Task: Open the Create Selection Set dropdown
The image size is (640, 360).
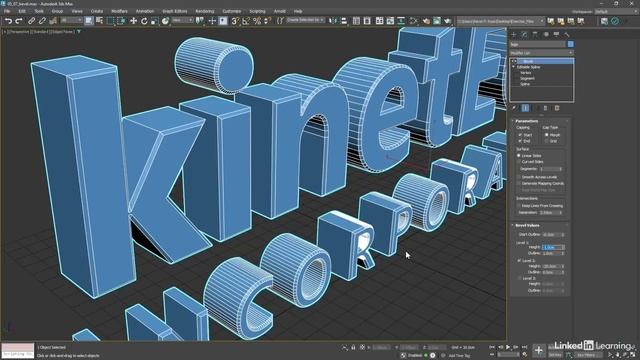Action: coord(305,20)
